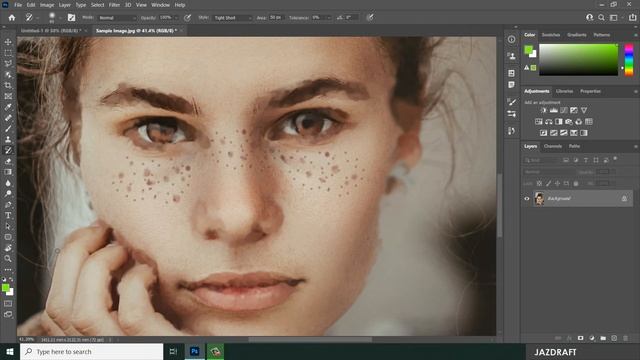Select the Rectangular Marquee tool
Viewport: 640px width, 360px height.
pyautogui.click(x=8, y=53)
